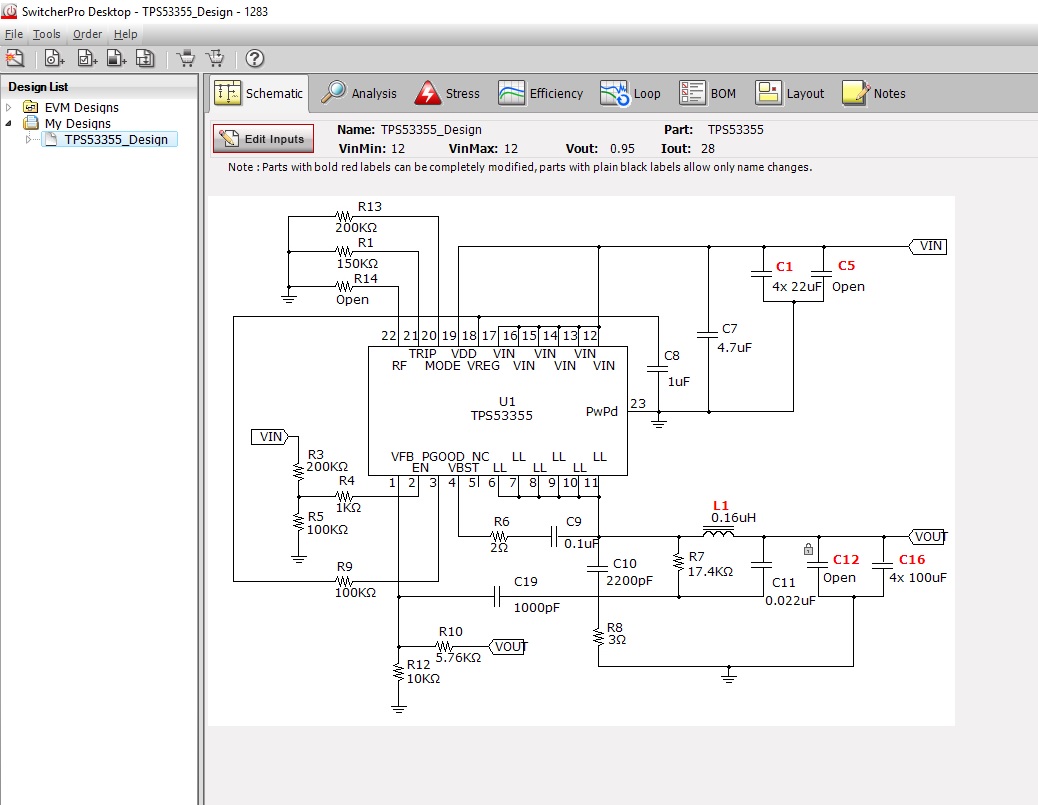1038x805 pixels.
Task: Click the C7 capacitor label
Action: coord(730,328)
